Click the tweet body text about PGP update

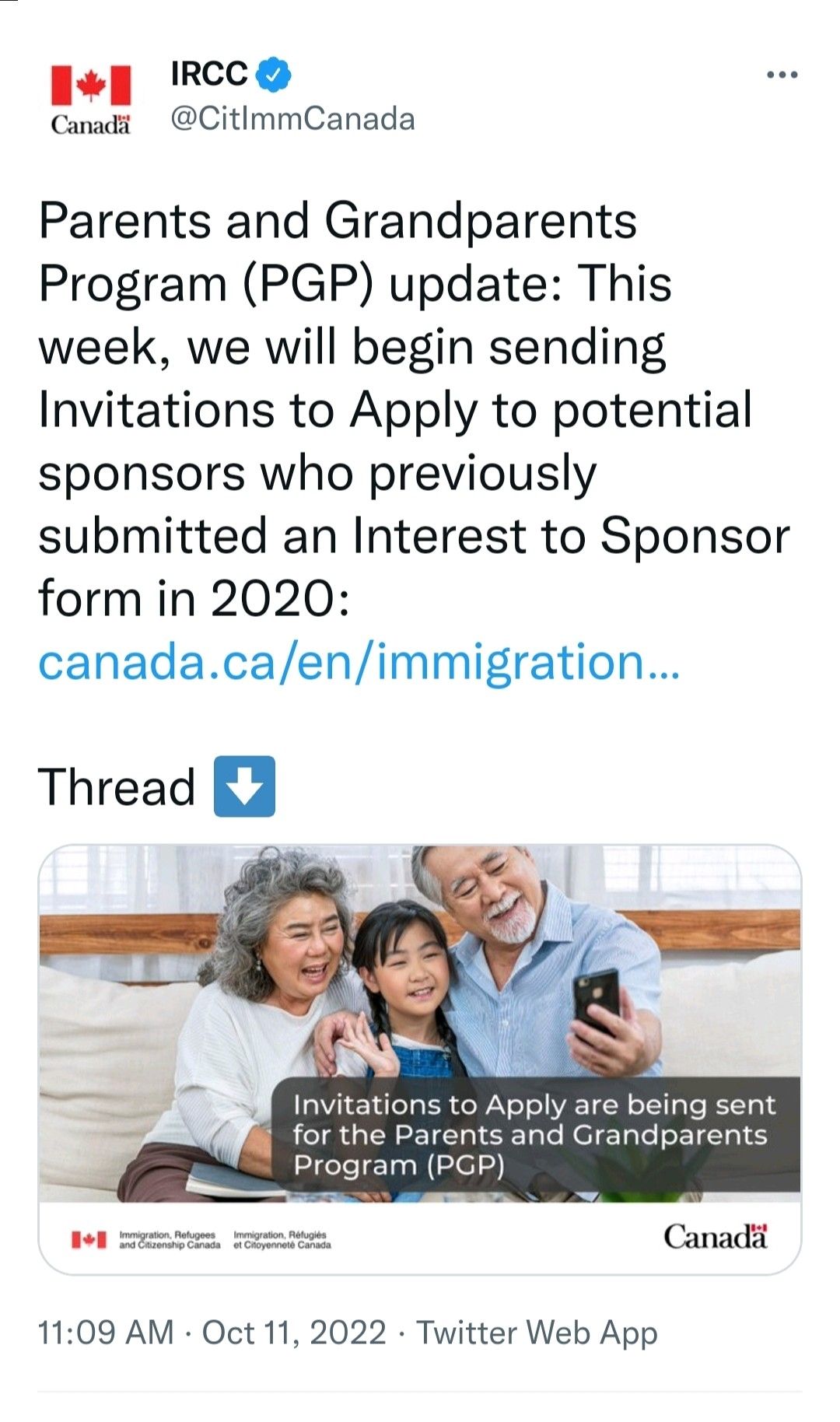pos(414,410)
